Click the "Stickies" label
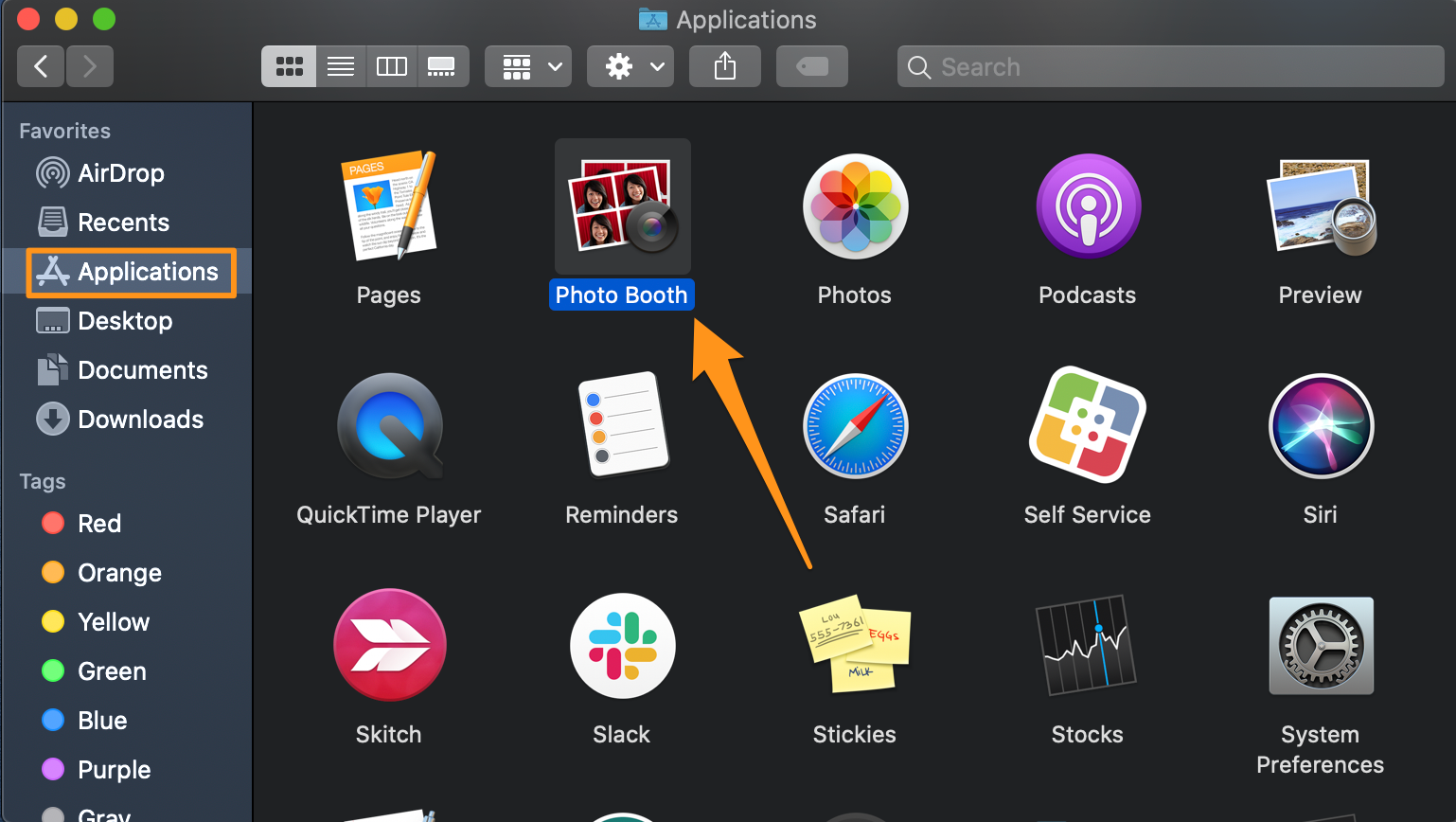Screen dimensions: 1456x822 click(x=855, y=735)
